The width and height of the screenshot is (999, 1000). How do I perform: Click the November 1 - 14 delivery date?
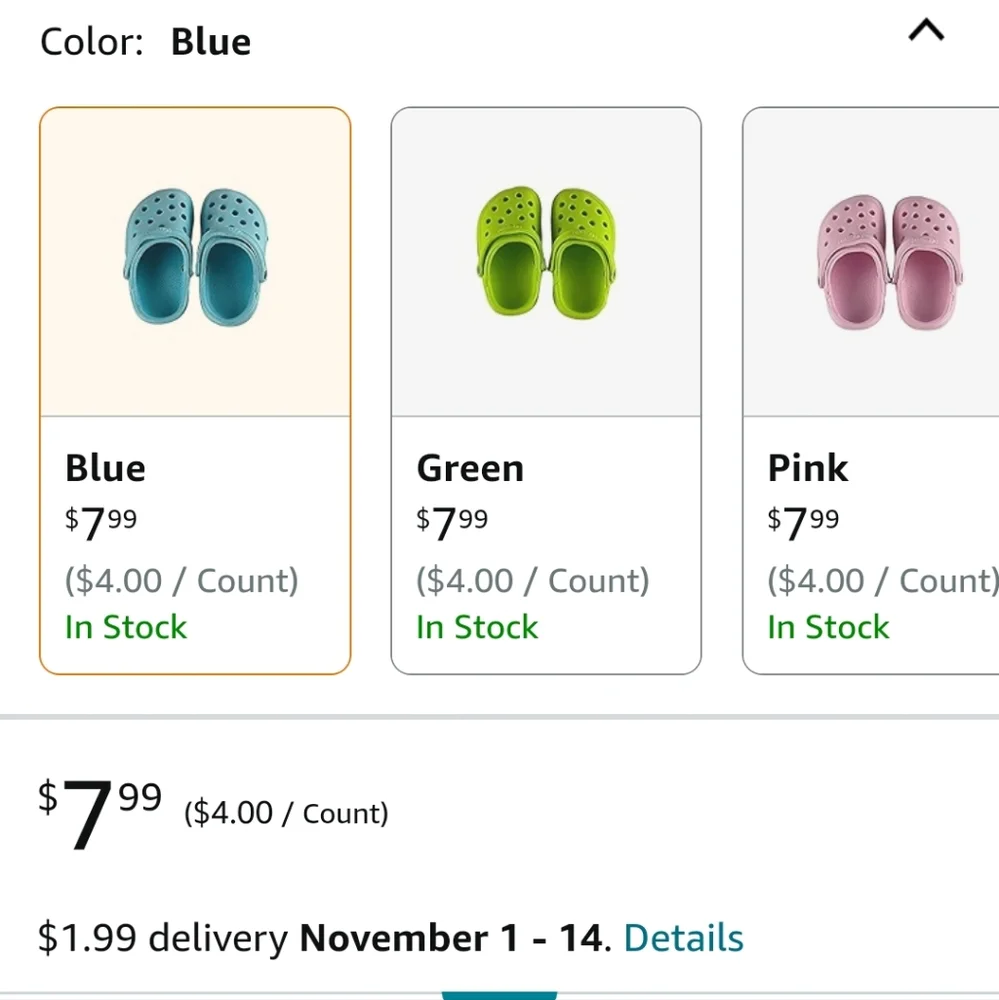[x=452, y=938]
